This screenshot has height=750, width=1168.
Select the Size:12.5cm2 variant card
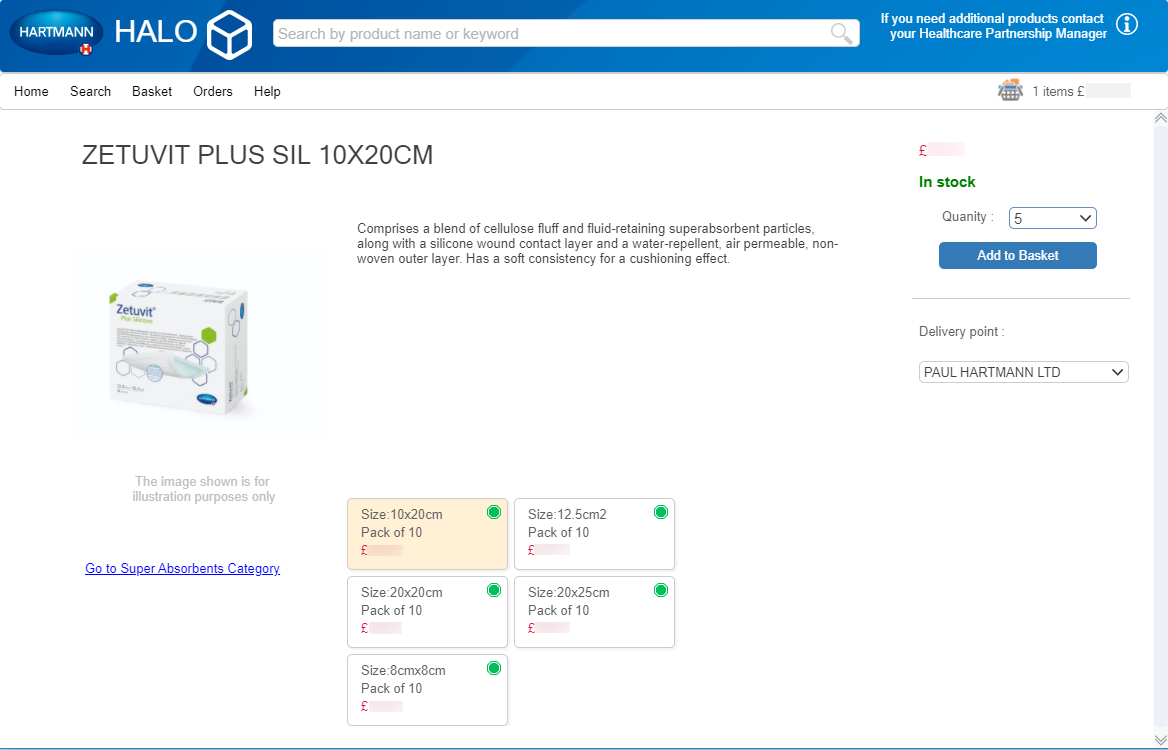pos(594,534)
